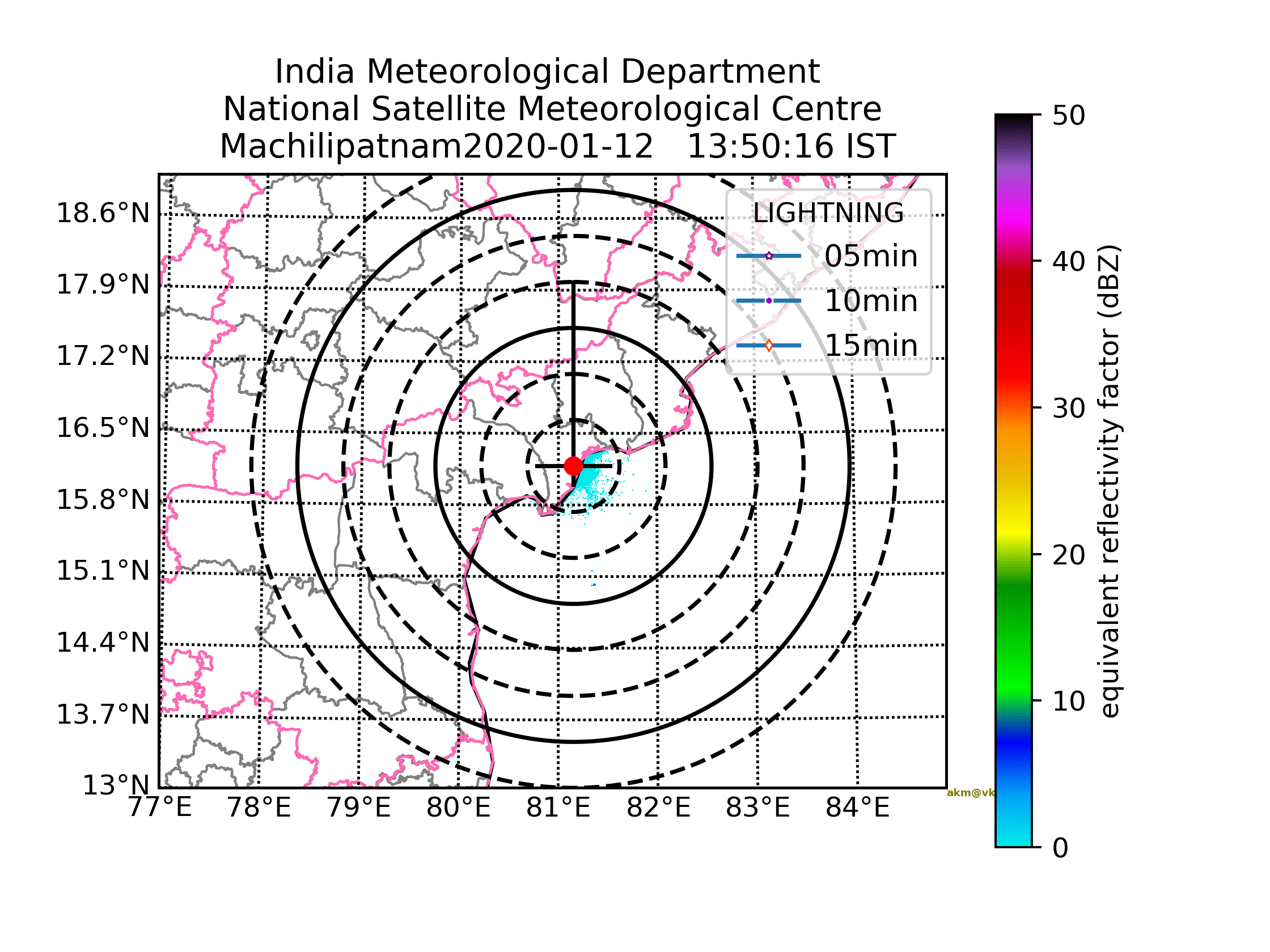Click the colorbar tick label 20
Image resolution: width=1270 pixels, height=952 pixels.
(x=1069, y=555)
